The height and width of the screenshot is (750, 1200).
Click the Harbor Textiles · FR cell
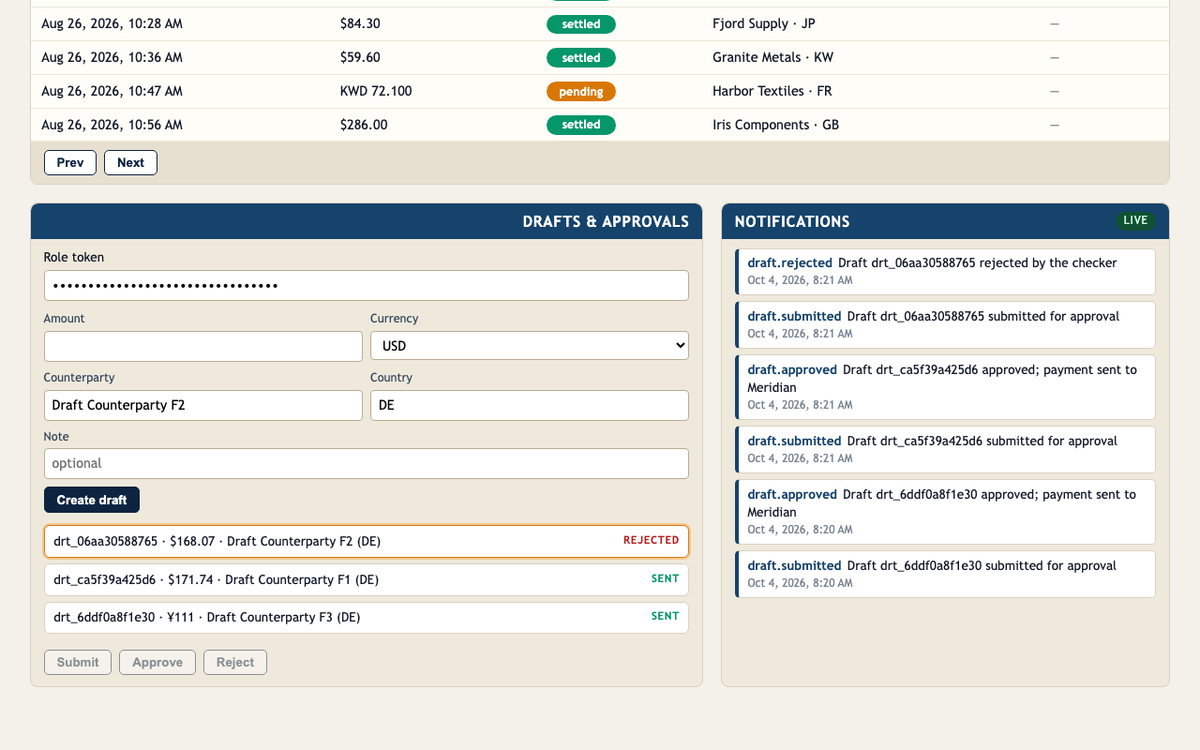tap(772, 91)
